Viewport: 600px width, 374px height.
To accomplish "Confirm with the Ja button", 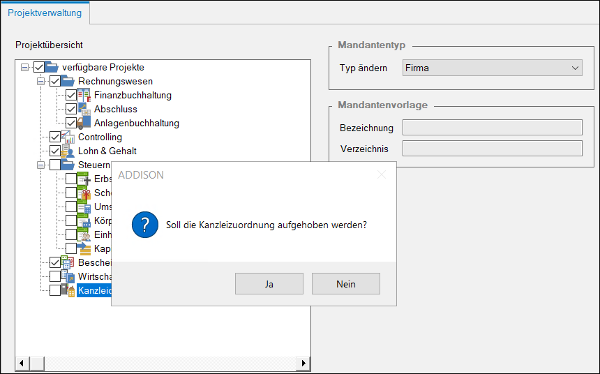I will [x=269, y=284].
